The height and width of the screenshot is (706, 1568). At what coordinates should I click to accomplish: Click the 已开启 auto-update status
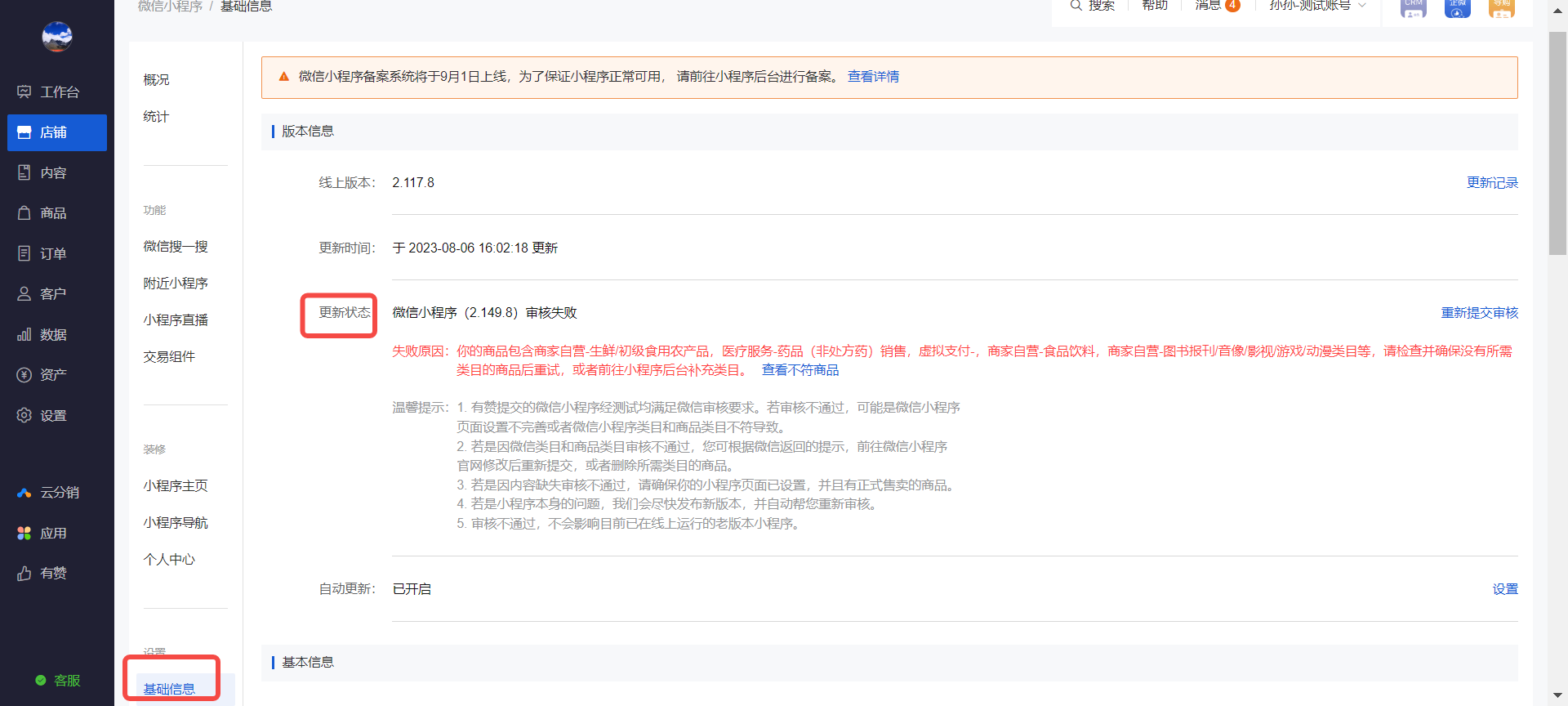pyautogui.click(x=412, y=588)
